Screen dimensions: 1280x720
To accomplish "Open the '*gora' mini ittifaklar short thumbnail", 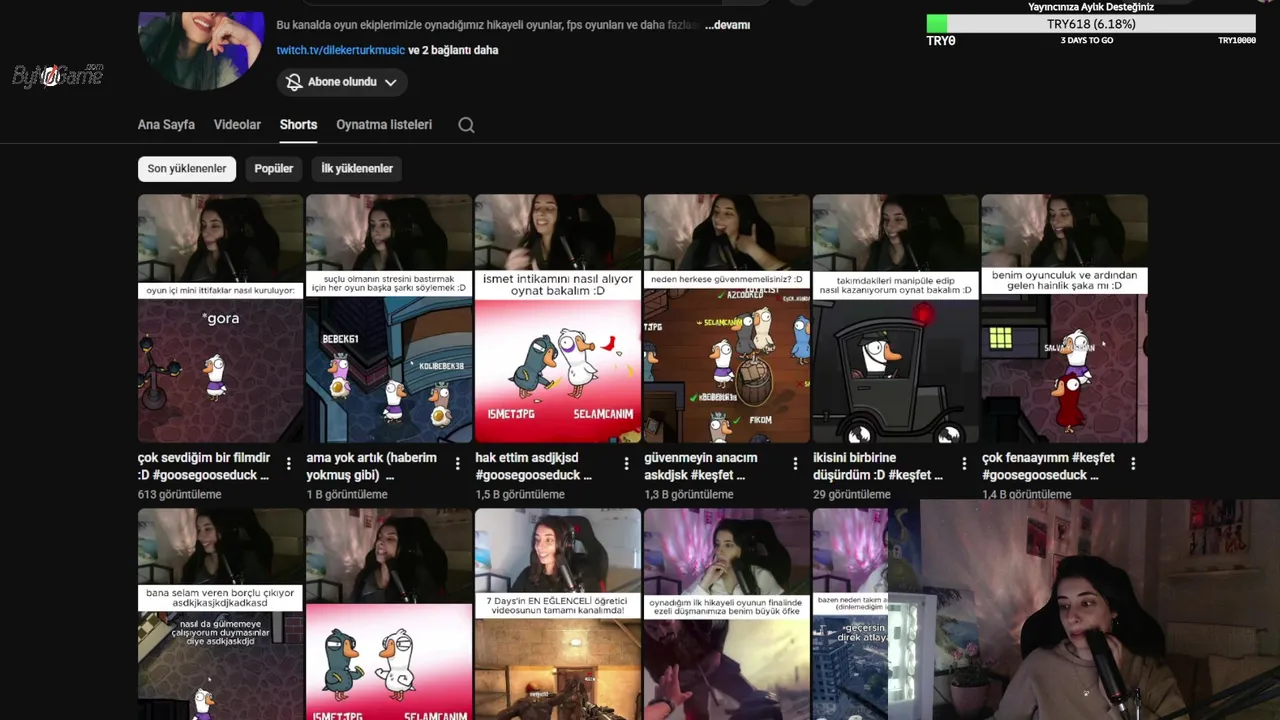I will coord(220,318).
